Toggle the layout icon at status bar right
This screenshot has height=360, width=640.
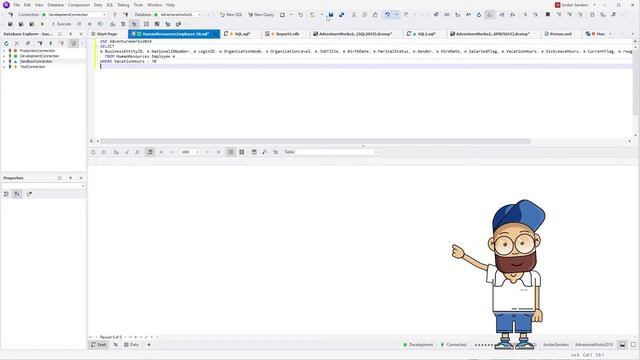[x=622, y=344]
